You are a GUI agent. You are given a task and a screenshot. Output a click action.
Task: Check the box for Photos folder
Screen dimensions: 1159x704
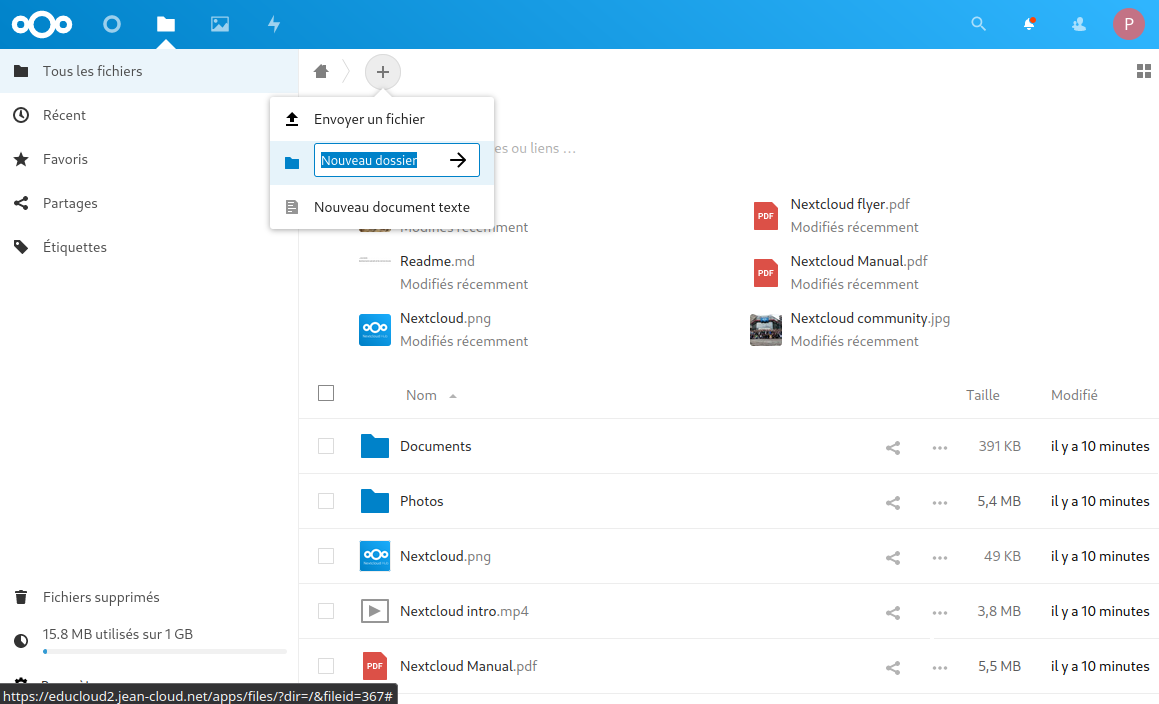(x=326, y=501)
